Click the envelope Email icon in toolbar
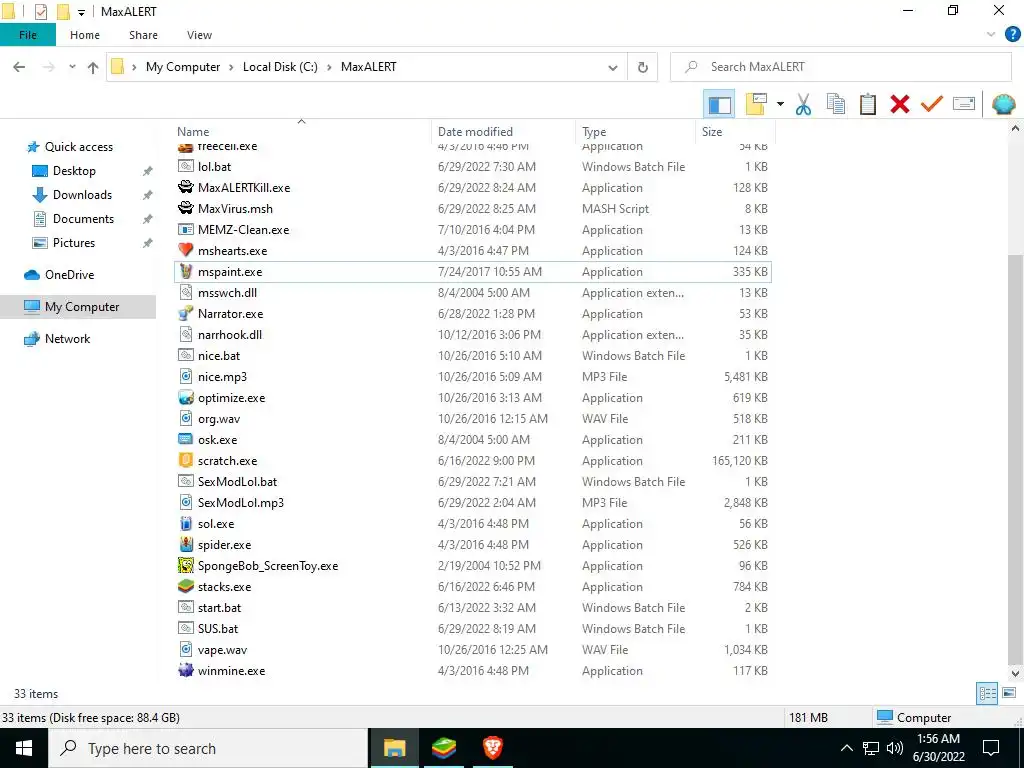The width and height of the screenshot is (1024, 768). (963, 104)
